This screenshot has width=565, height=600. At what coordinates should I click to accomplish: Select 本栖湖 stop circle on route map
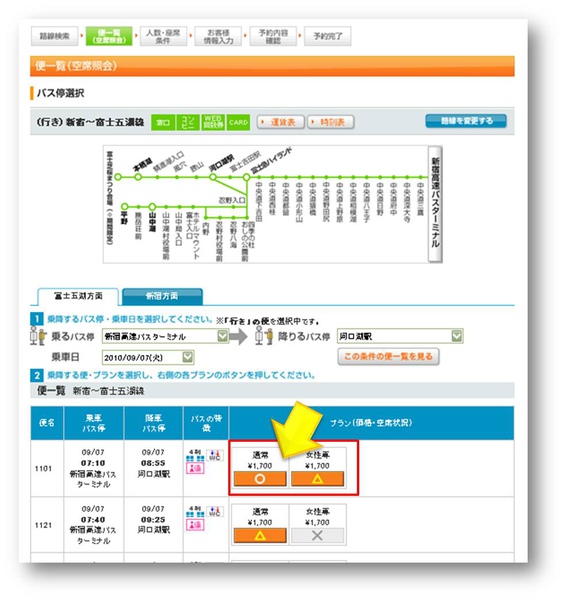click(138, 177)
